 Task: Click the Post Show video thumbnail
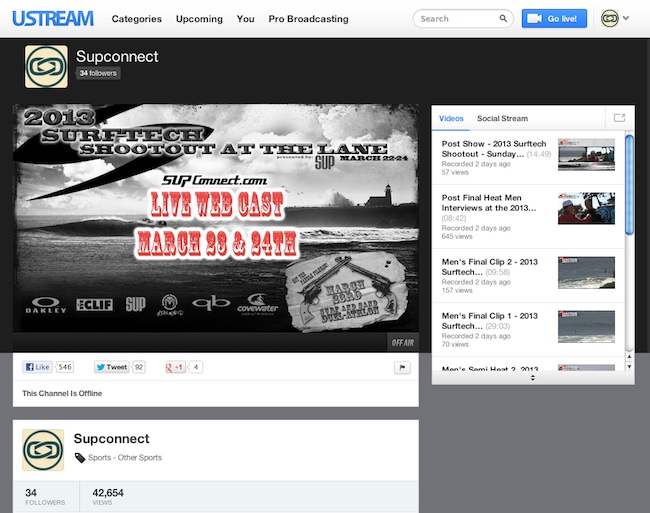(x=586, y=155)
